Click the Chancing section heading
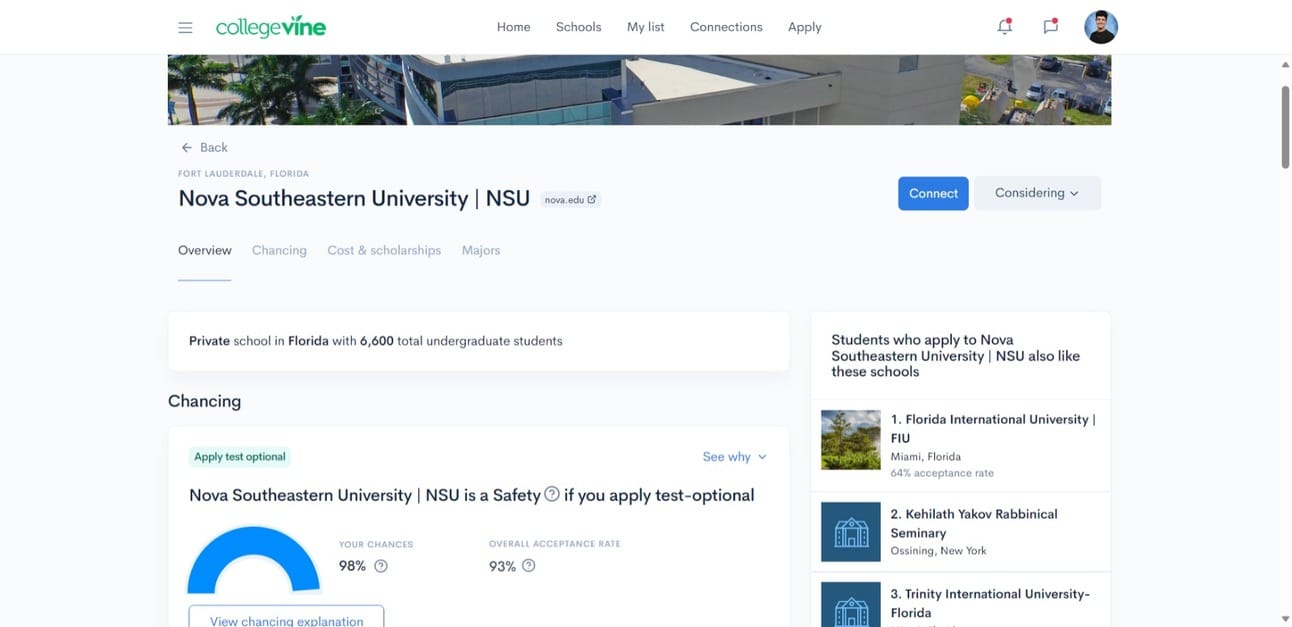 tap(204, 401)
